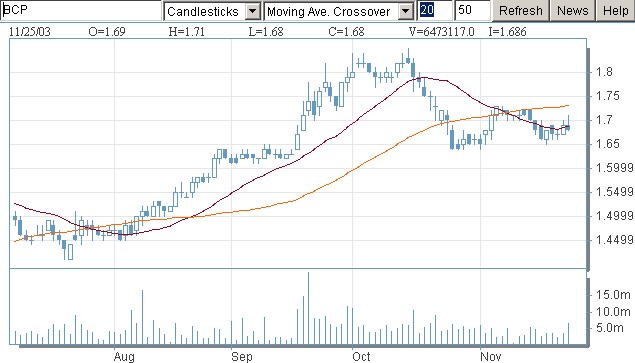Click the 1.5499 price axis label
The height and width of the screenshot is (363, 635).
(615, 192)
